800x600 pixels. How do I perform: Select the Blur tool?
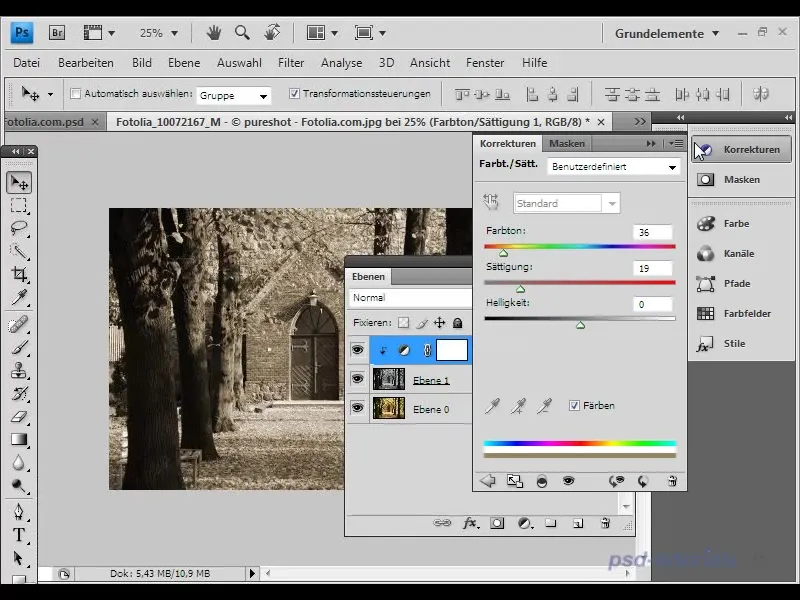click(19, 462)
